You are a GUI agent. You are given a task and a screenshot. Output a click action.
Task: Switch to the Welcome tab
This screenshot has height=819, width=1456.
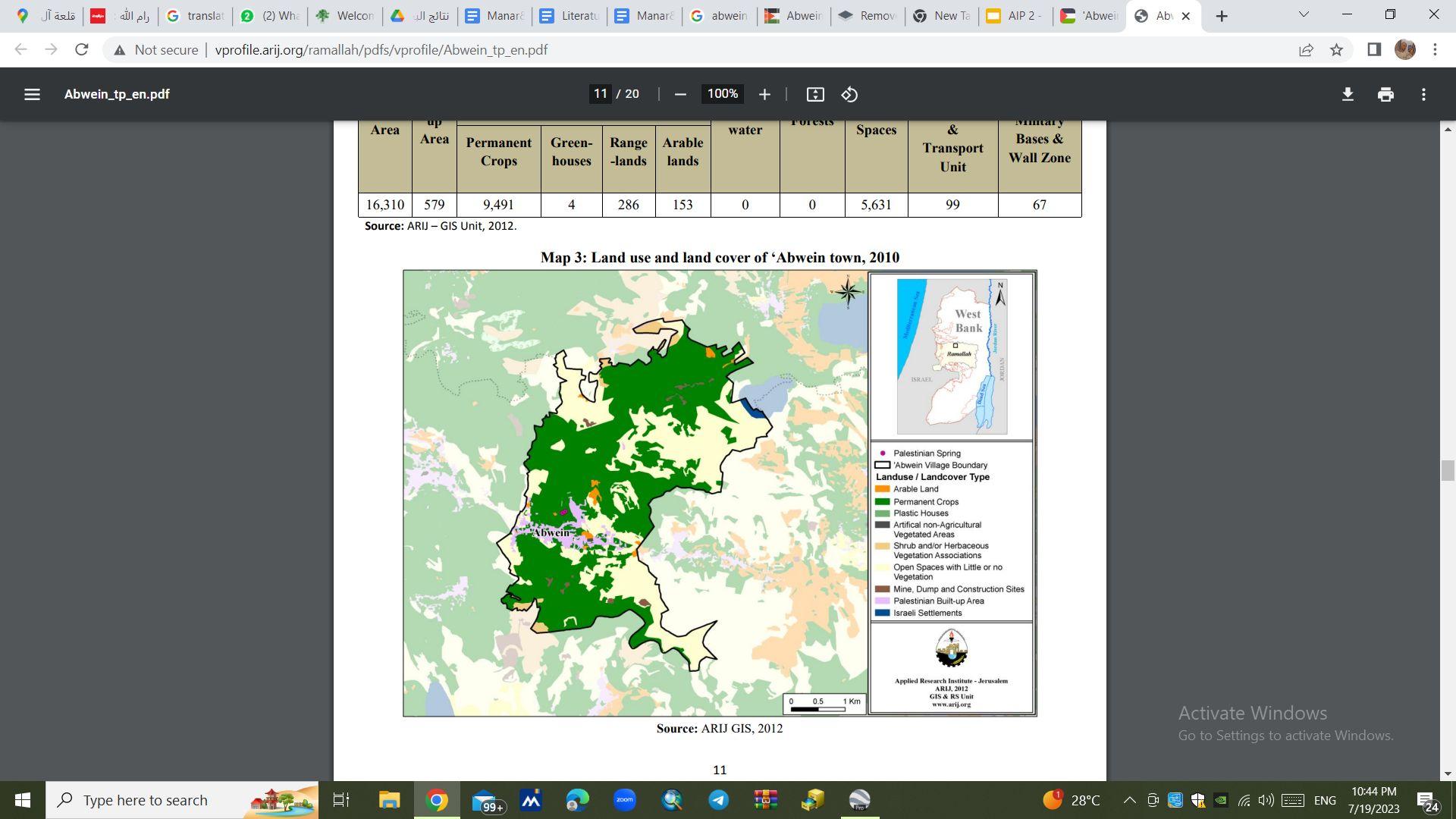click(x=345, y=16)
